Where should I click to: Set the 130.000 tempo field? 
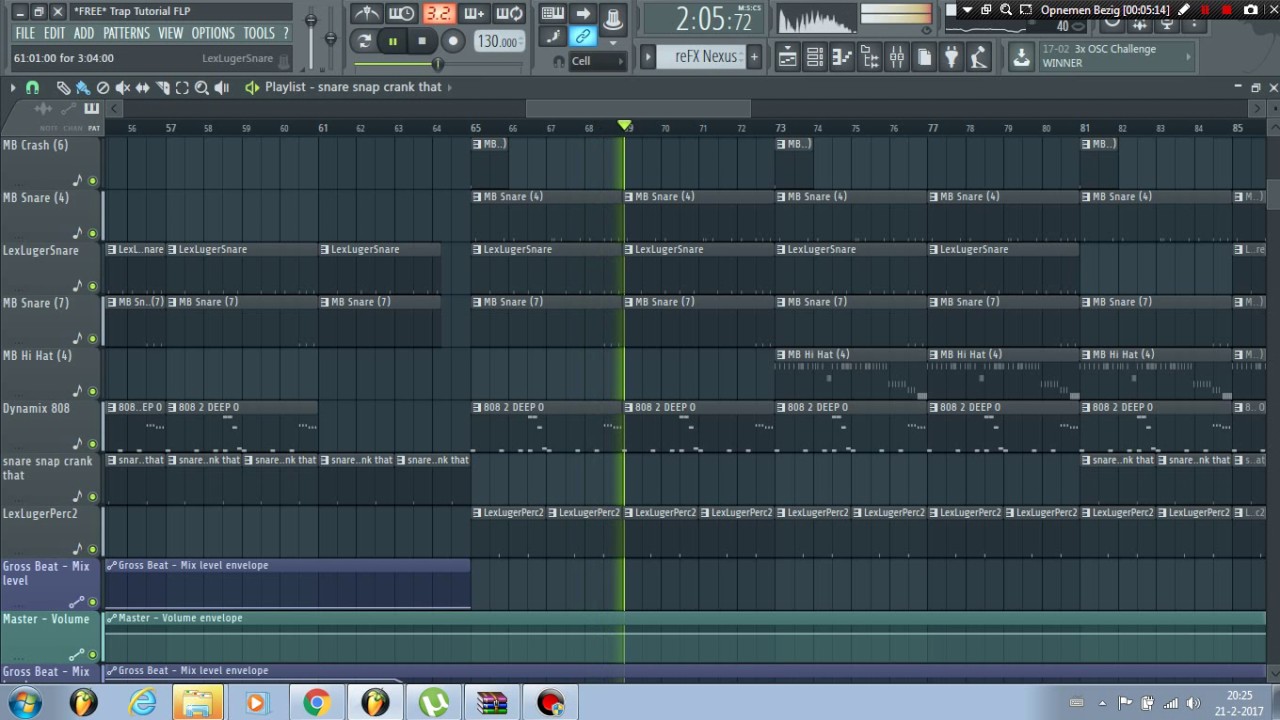coord(497,41)
